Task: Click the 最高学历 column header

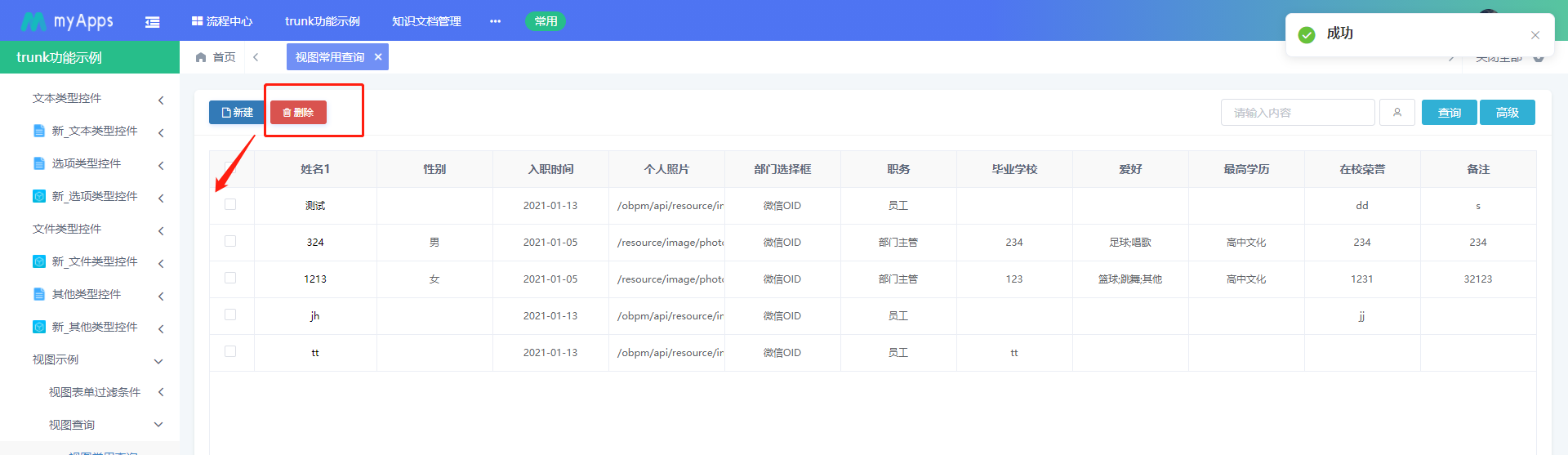Action: point(1246,169)
